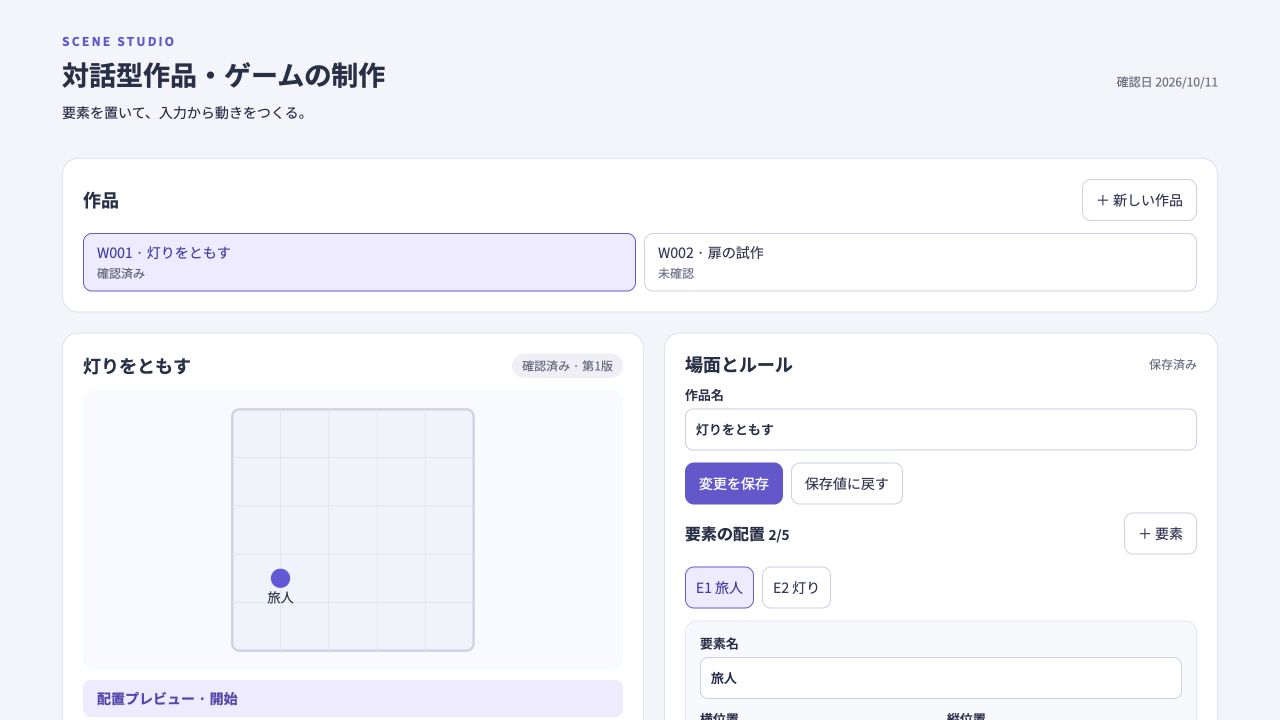This screenshot has width=1280, height=720.
Task: Click the 対話型作品・ゲームの制作 title
Action: [x=223, y=75]
